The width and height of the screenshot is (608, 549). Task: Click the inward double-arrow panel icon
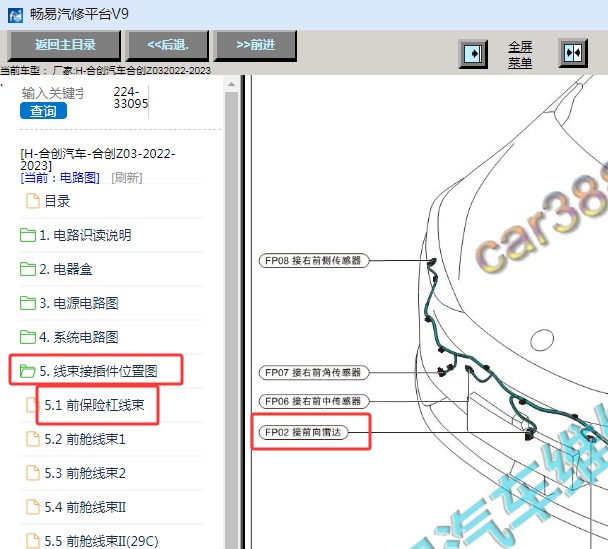coord(573,53)
